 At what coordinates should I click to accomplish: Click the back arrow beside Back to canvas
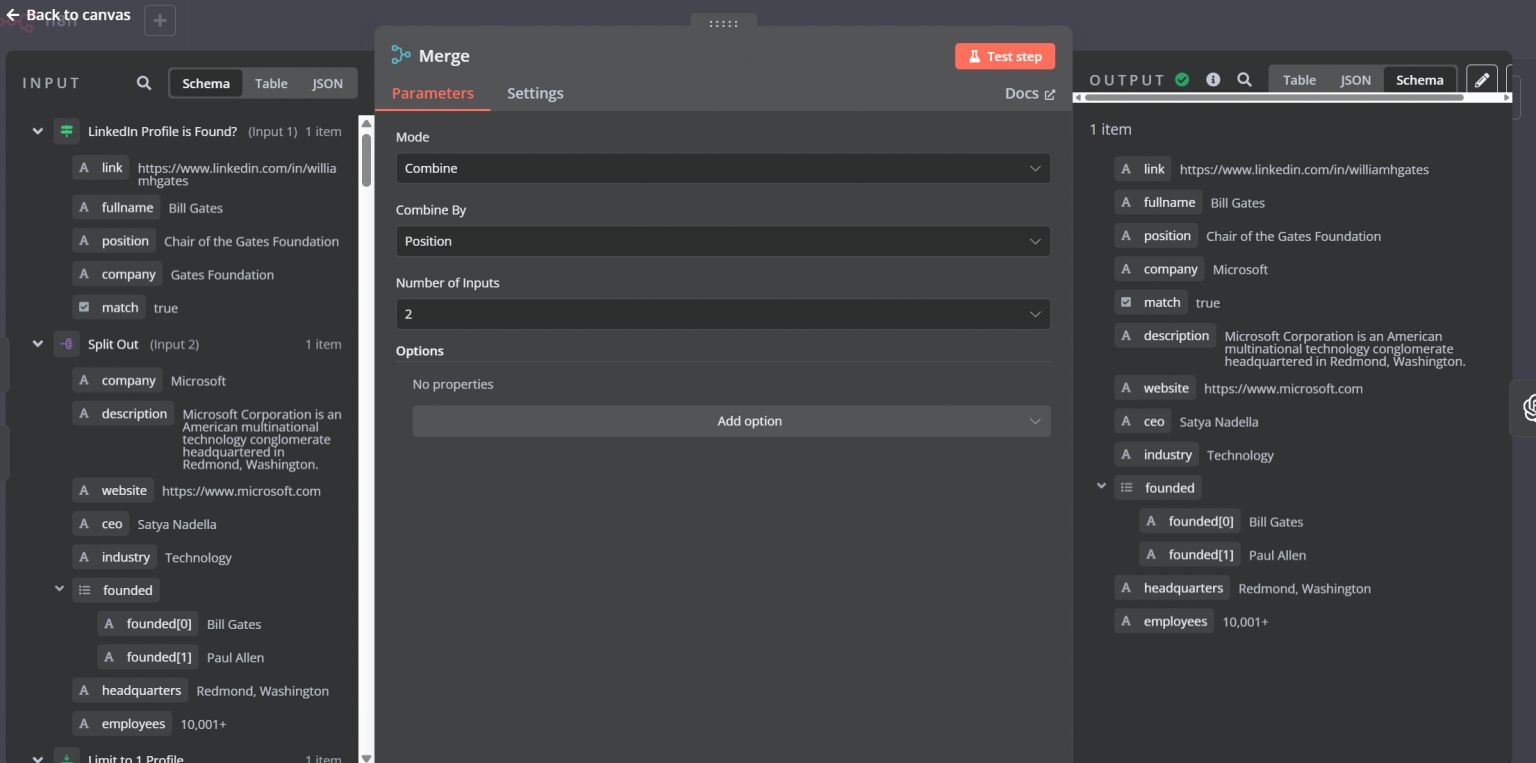pos(11,14)
